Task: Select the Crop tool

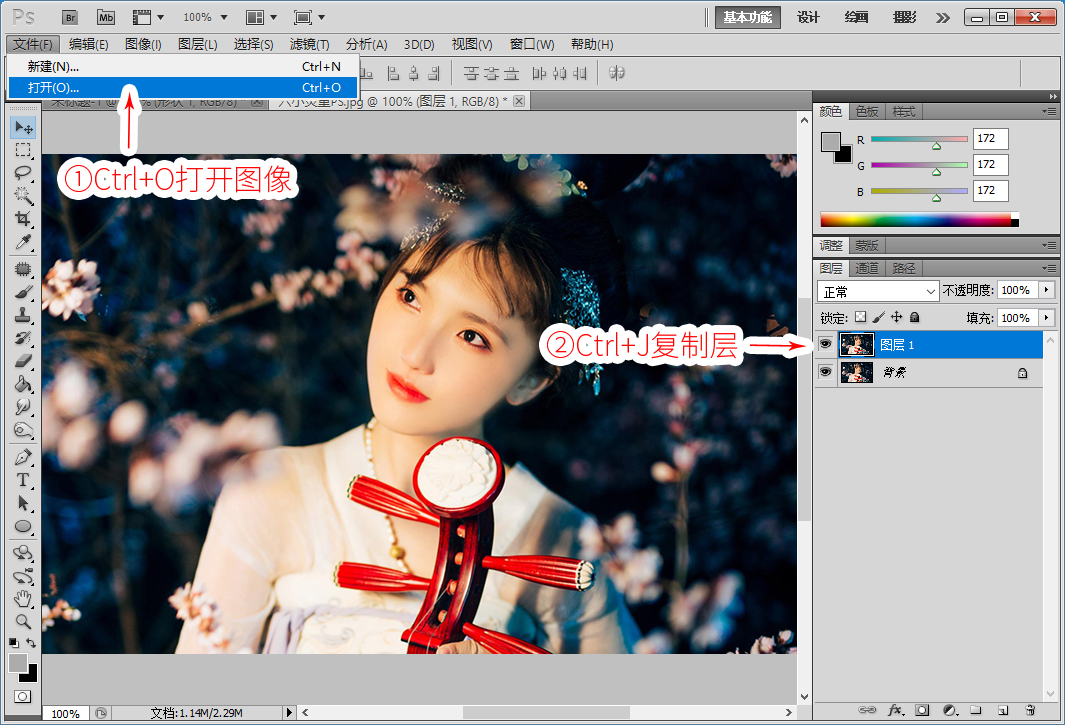Action: pyautogui.click(x=23, y=219)
